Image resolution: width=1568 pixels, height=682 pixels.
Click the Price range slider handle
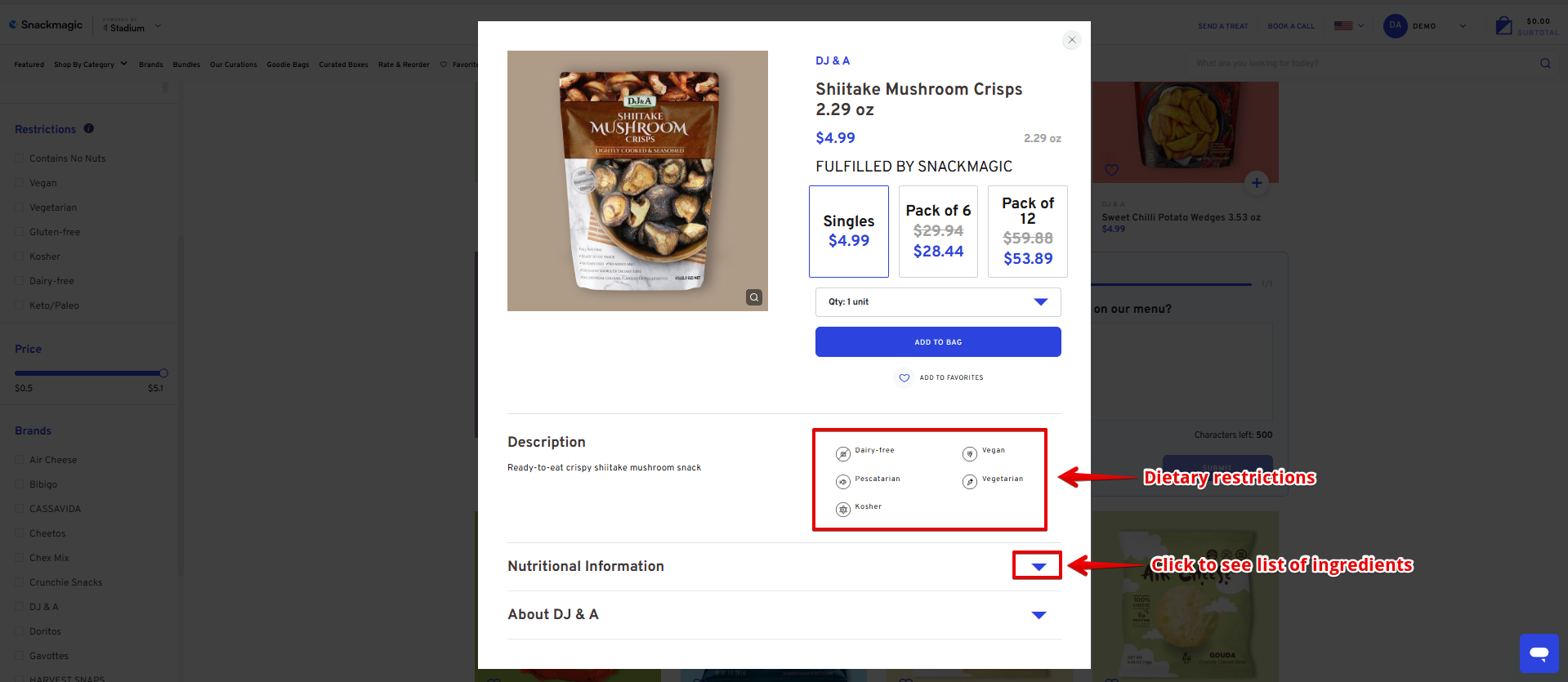pyautogui.click(x=163, y=373)
